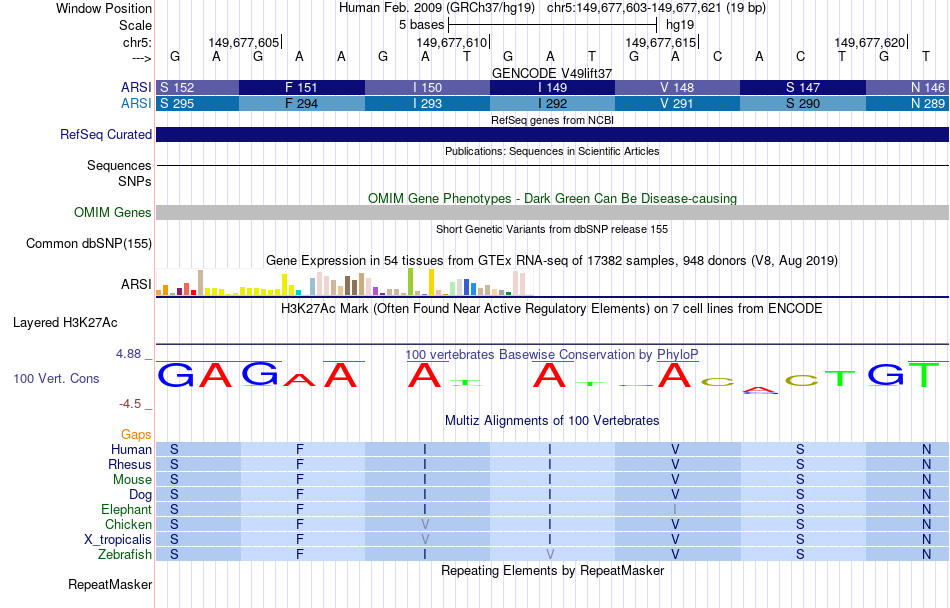Open RefSeq genes from NCBI track title
Image resolution: width=950 pixels, height=608 pixels.
[x=552, y=120]
